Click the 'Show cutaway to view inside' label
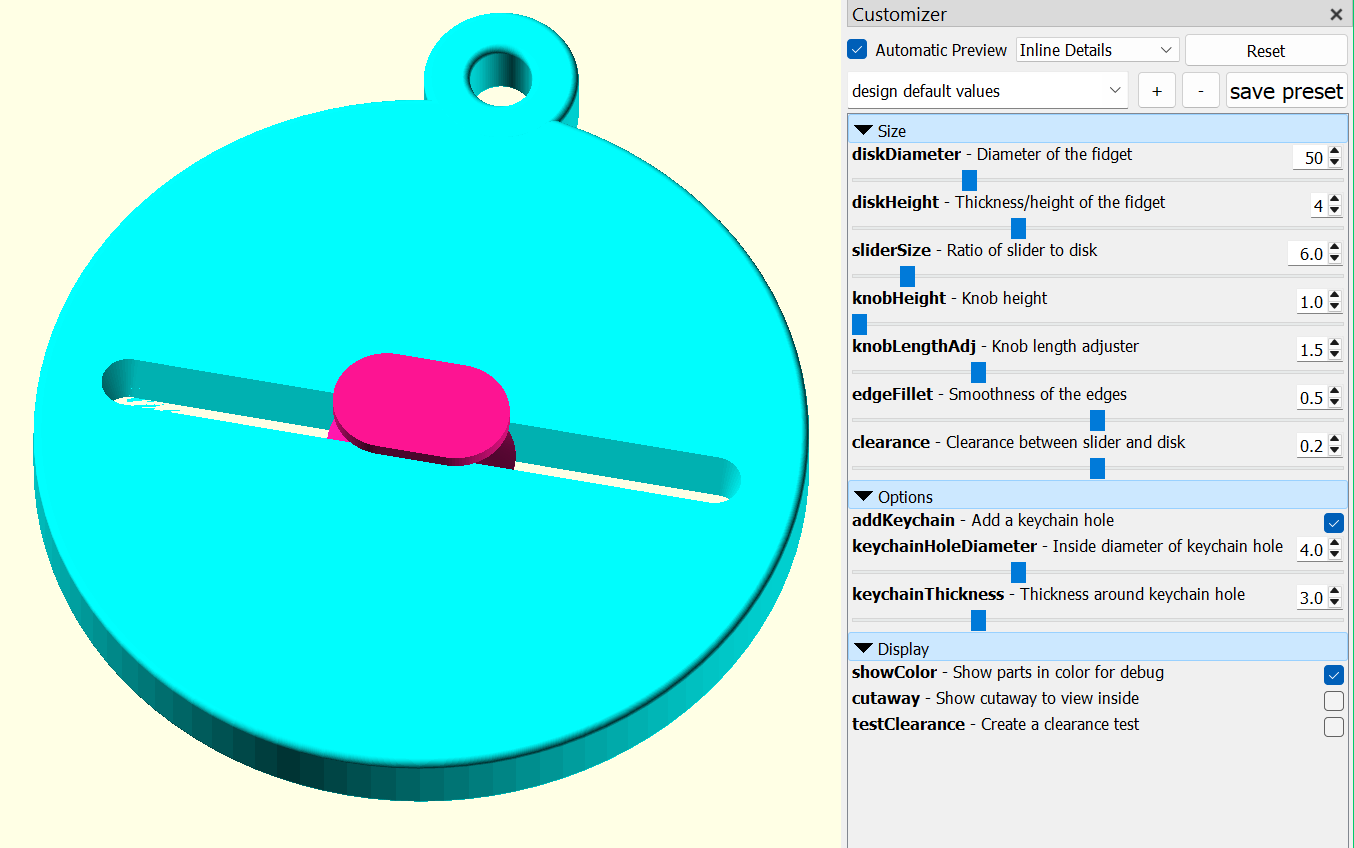The height and width of the screenshot is (848, 1354). click(1037, 698)
